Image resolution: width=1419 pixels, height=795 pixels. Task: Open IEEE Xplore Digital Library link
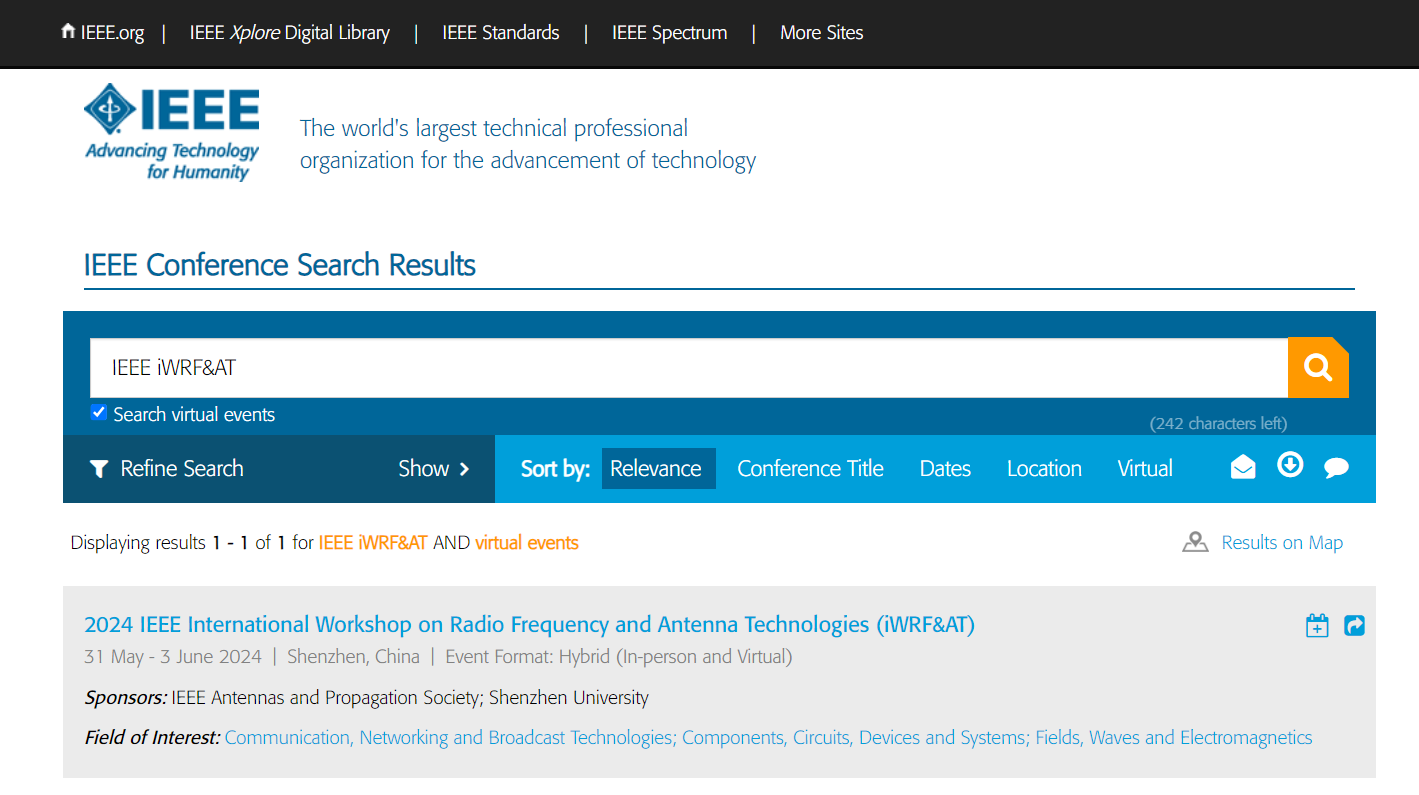(x=289, y=33)
